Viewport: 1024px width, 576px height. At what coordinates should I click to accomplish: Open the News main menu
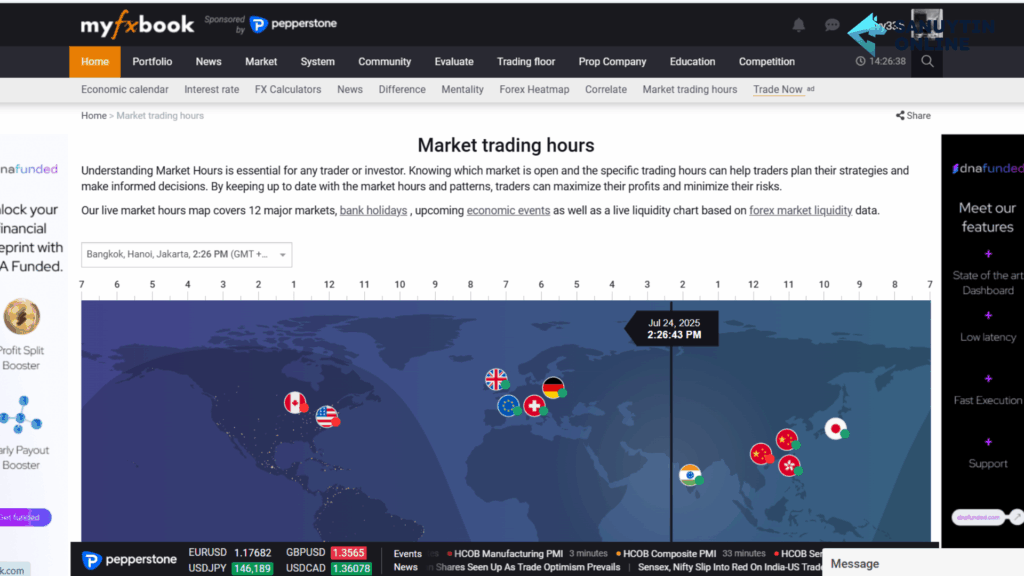point(208,62)
